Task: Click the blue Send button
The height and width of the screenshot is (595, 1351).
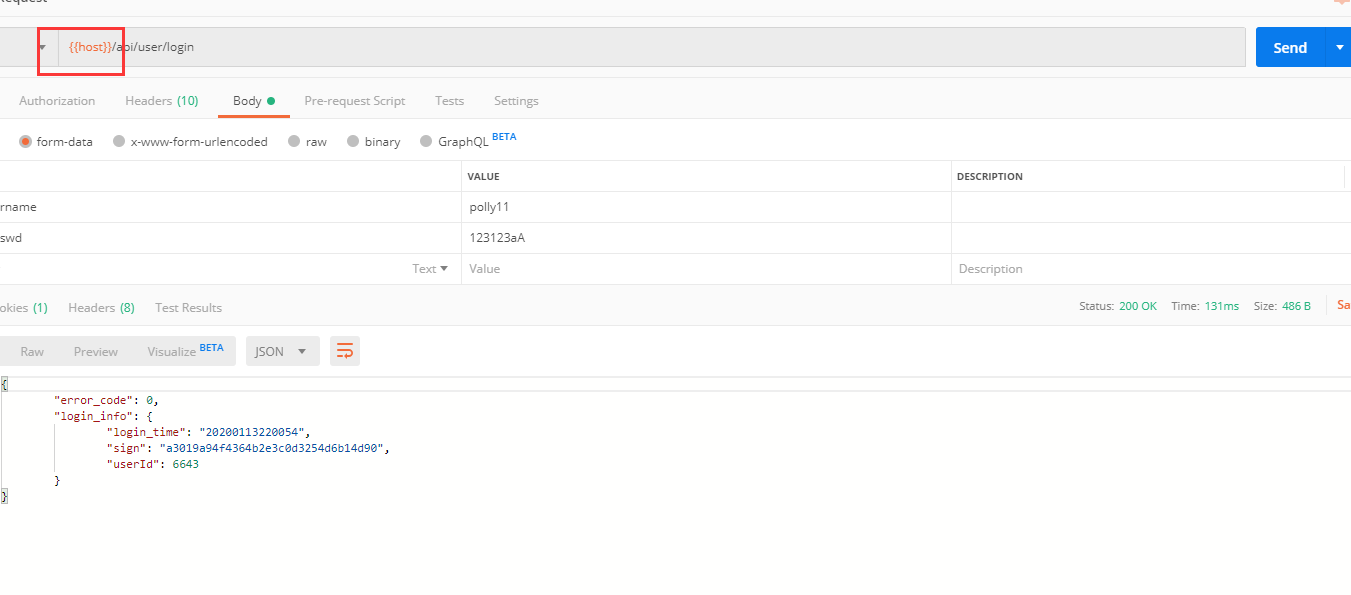Action: [1289, 47]
